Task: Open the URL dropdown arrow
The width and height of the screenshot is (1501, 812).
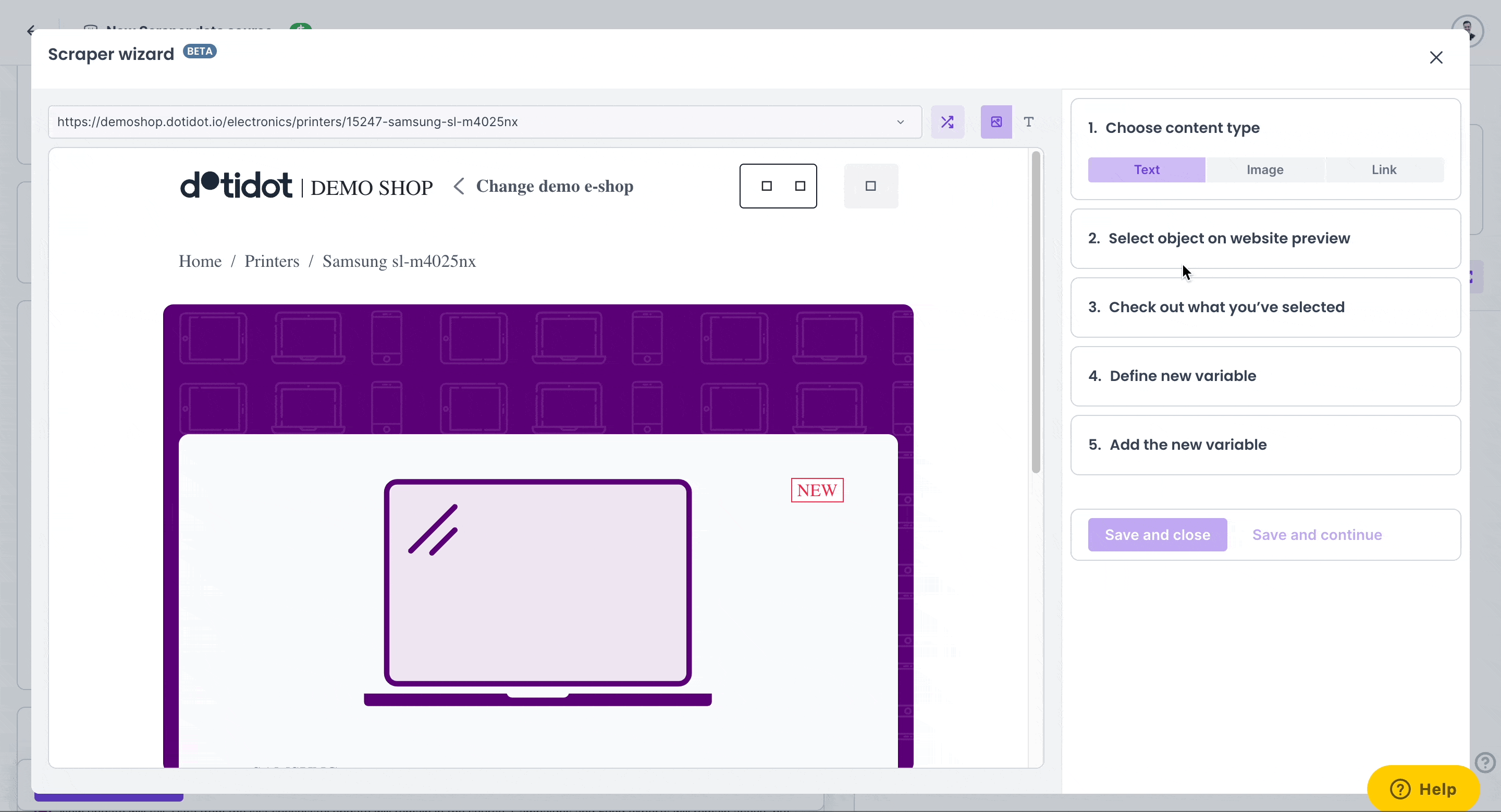Action: click(900, 122)
